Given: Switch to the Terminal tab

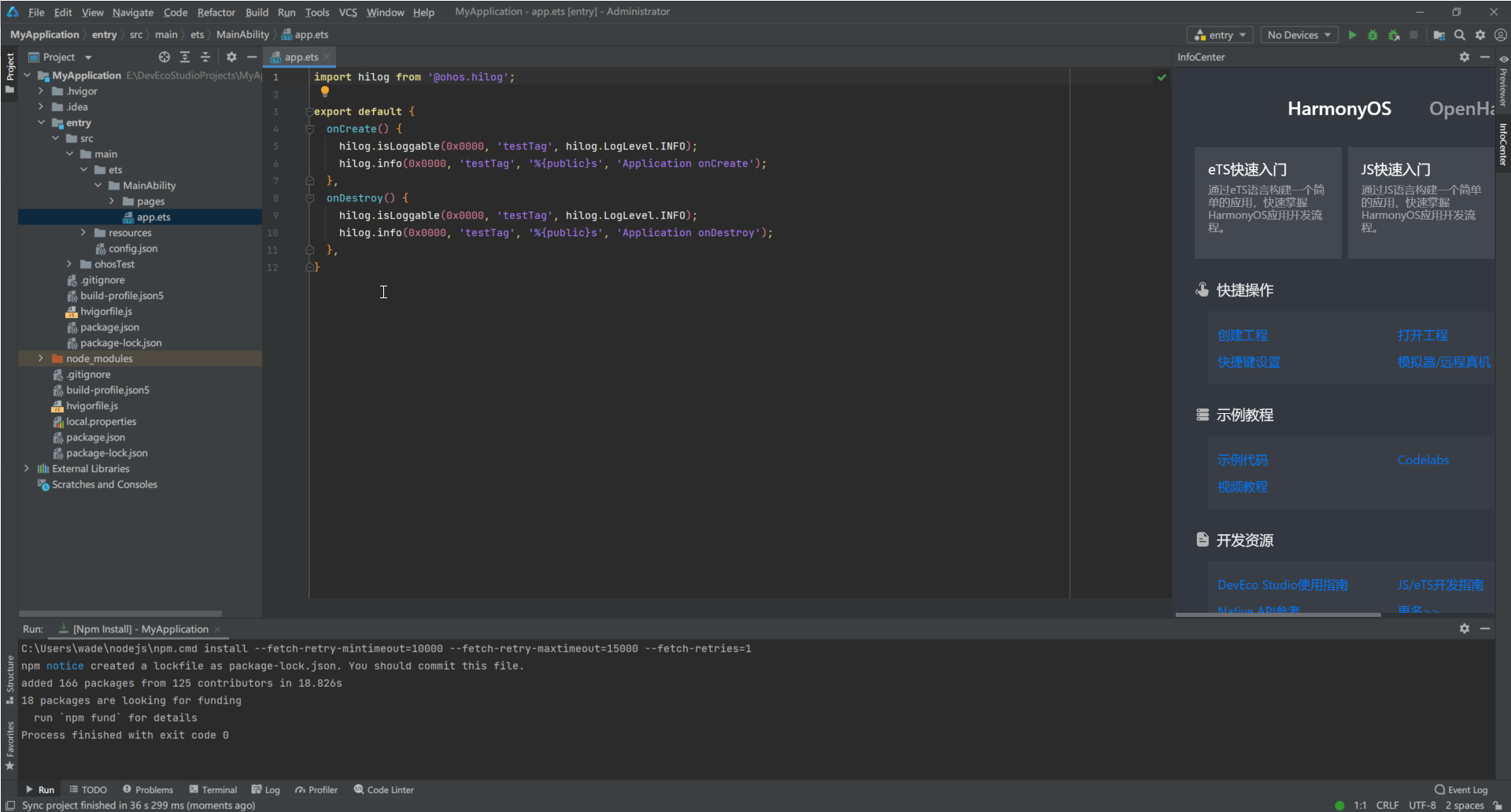Looking at the screenshot, I should coord(213,789).
